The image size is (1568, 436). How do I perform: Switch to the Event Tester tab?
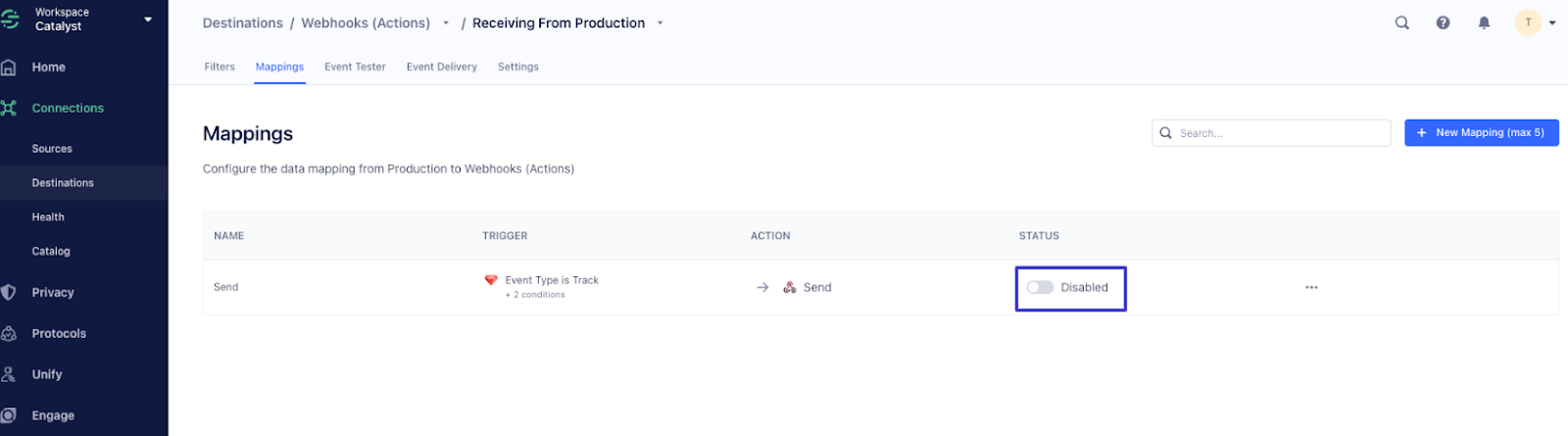(355, 67)
